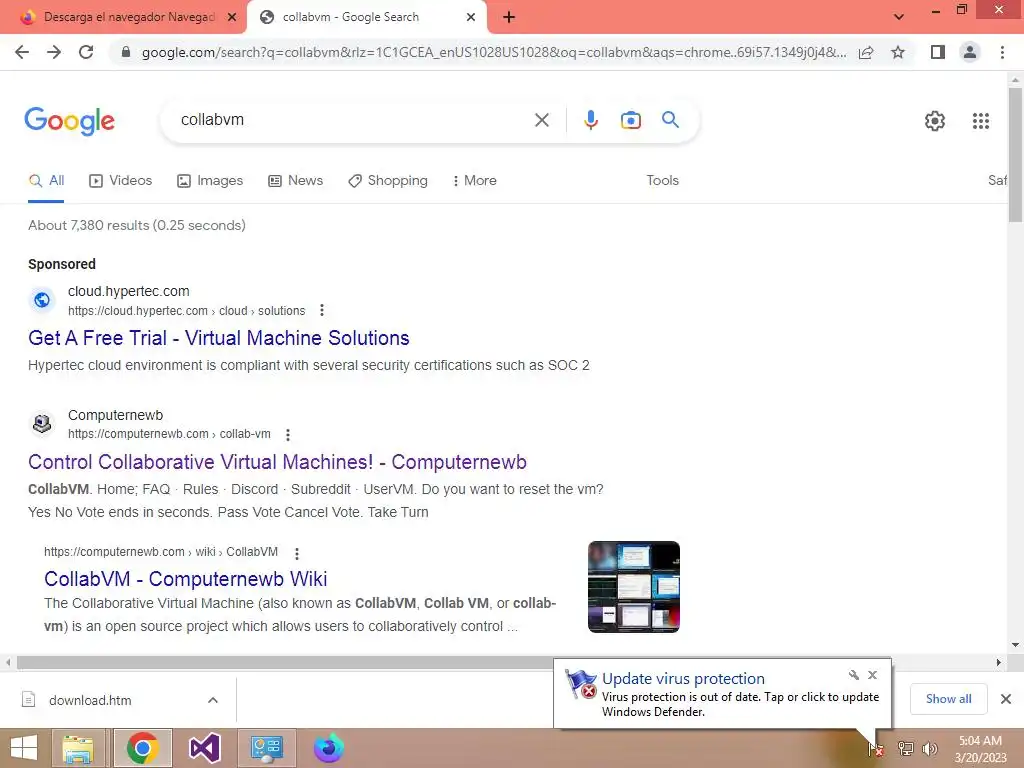Open File Explorer from the taskbar
This screenshot has height=768, width=1024.
click(x=78, y=748)
